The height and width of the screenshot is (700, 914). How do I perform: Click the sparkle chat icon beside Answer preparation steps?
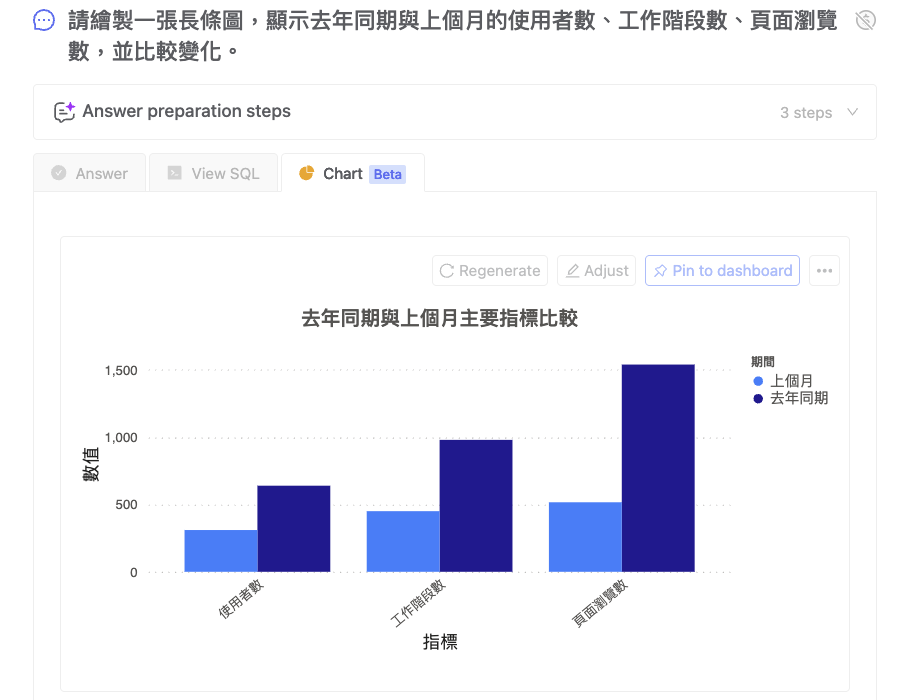(x=65, y=112)
